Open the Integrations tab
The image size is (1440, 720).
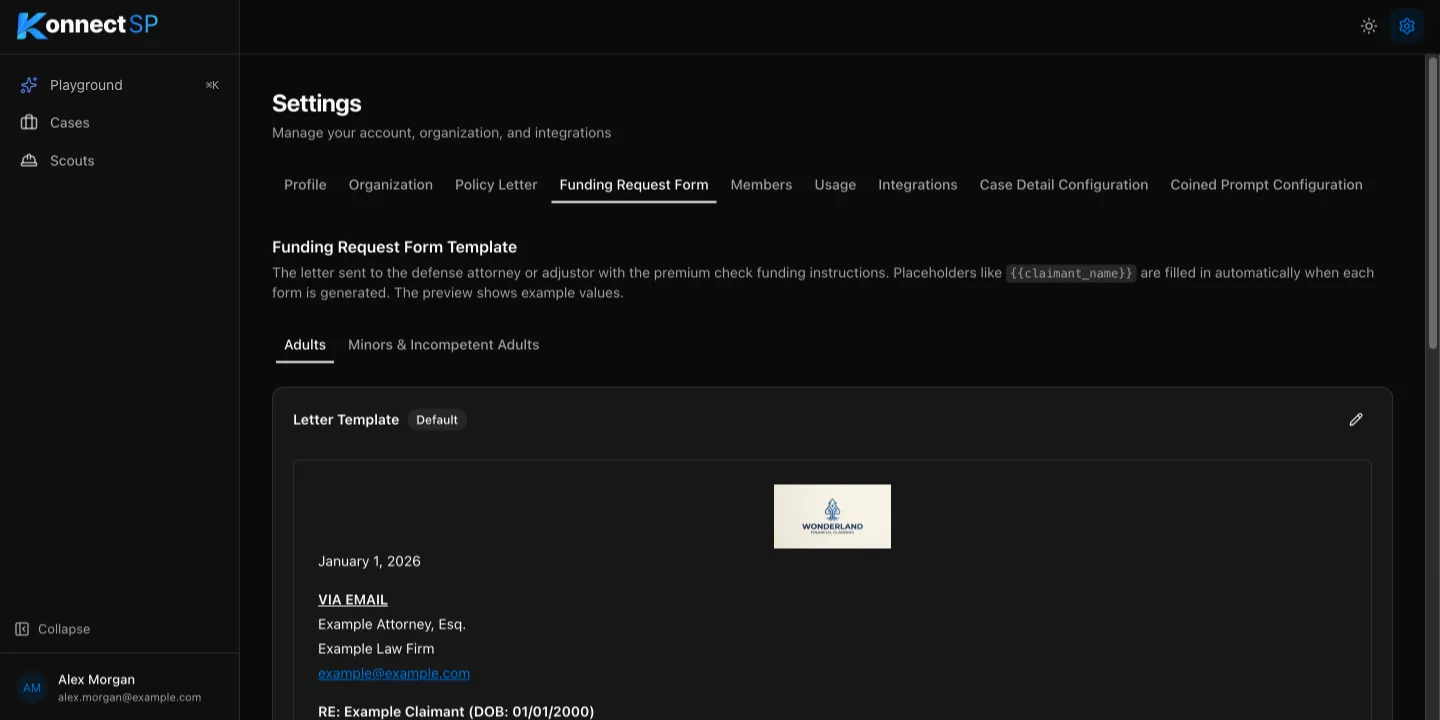tap(918, 185)
